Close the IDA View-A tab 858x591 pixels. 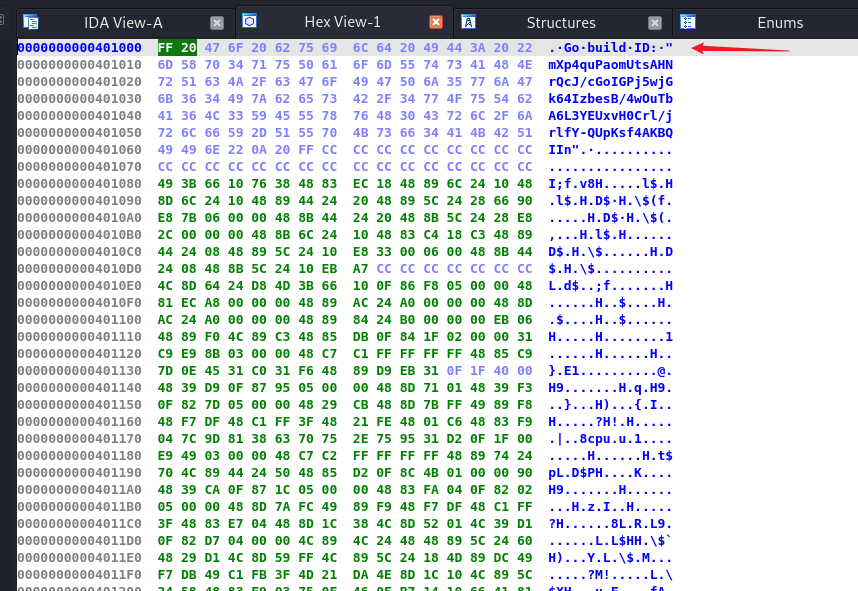pyautogui.click(x=217, y=22)
